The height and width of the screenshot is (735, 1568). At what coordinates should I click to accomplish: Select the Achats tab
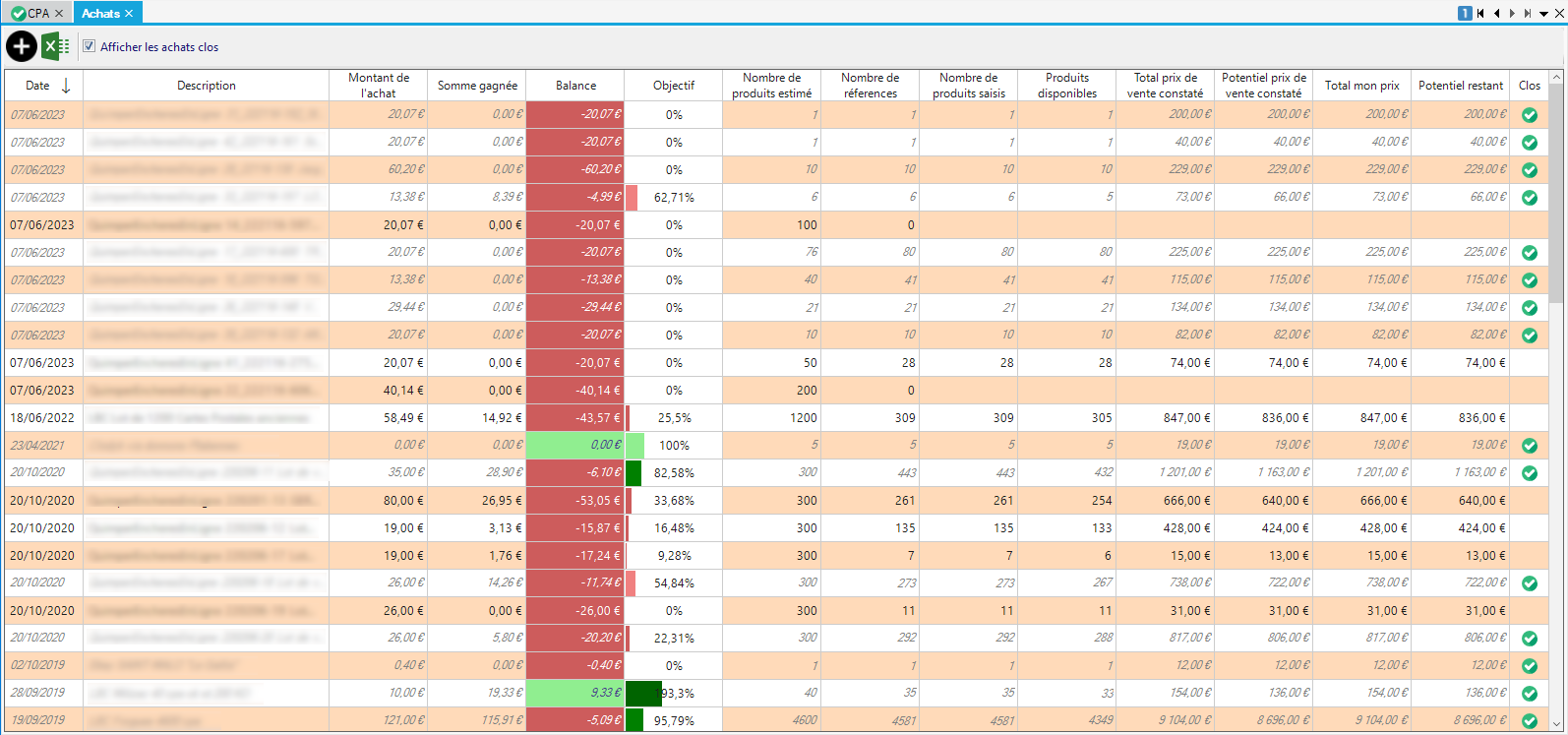100,13
